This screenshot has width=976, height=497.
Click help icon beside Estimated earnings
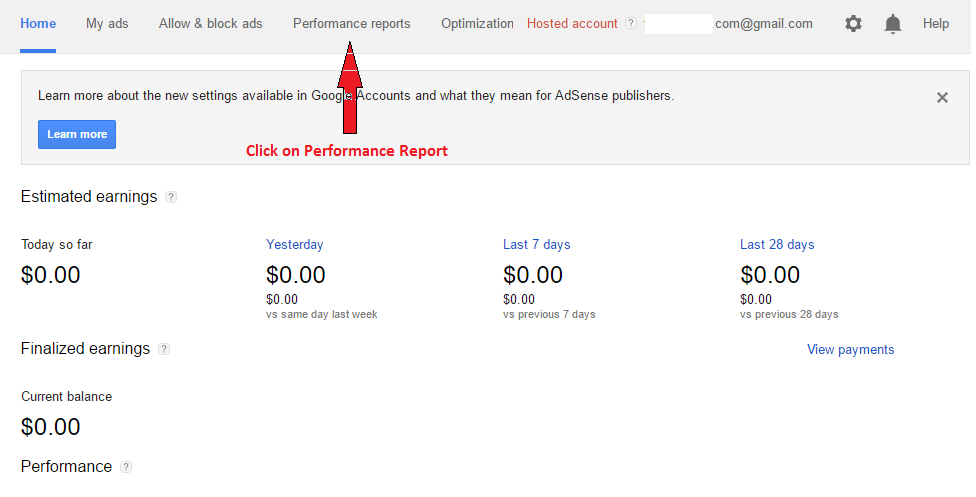click(x=171, y=197)
